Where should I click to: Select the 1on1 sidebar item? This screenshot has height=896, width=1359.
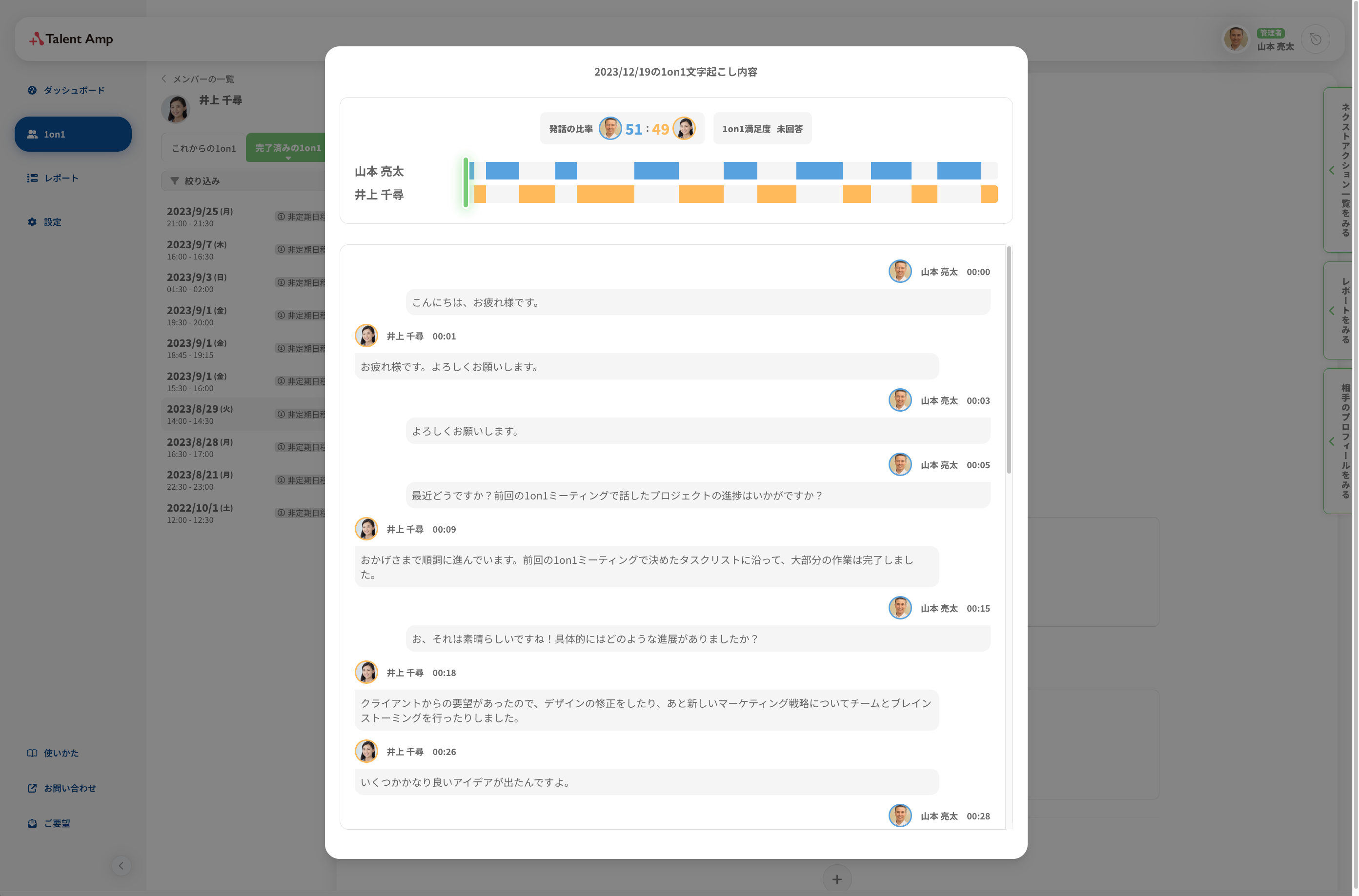click(x=73, y=134)
